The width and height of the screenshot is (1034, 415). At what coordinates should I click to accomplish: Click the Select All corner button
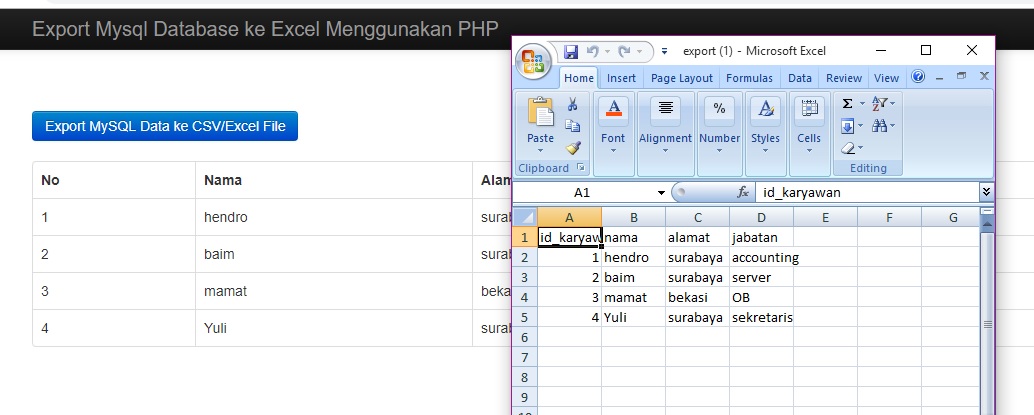pyautogui.click(x=525, y=217)
